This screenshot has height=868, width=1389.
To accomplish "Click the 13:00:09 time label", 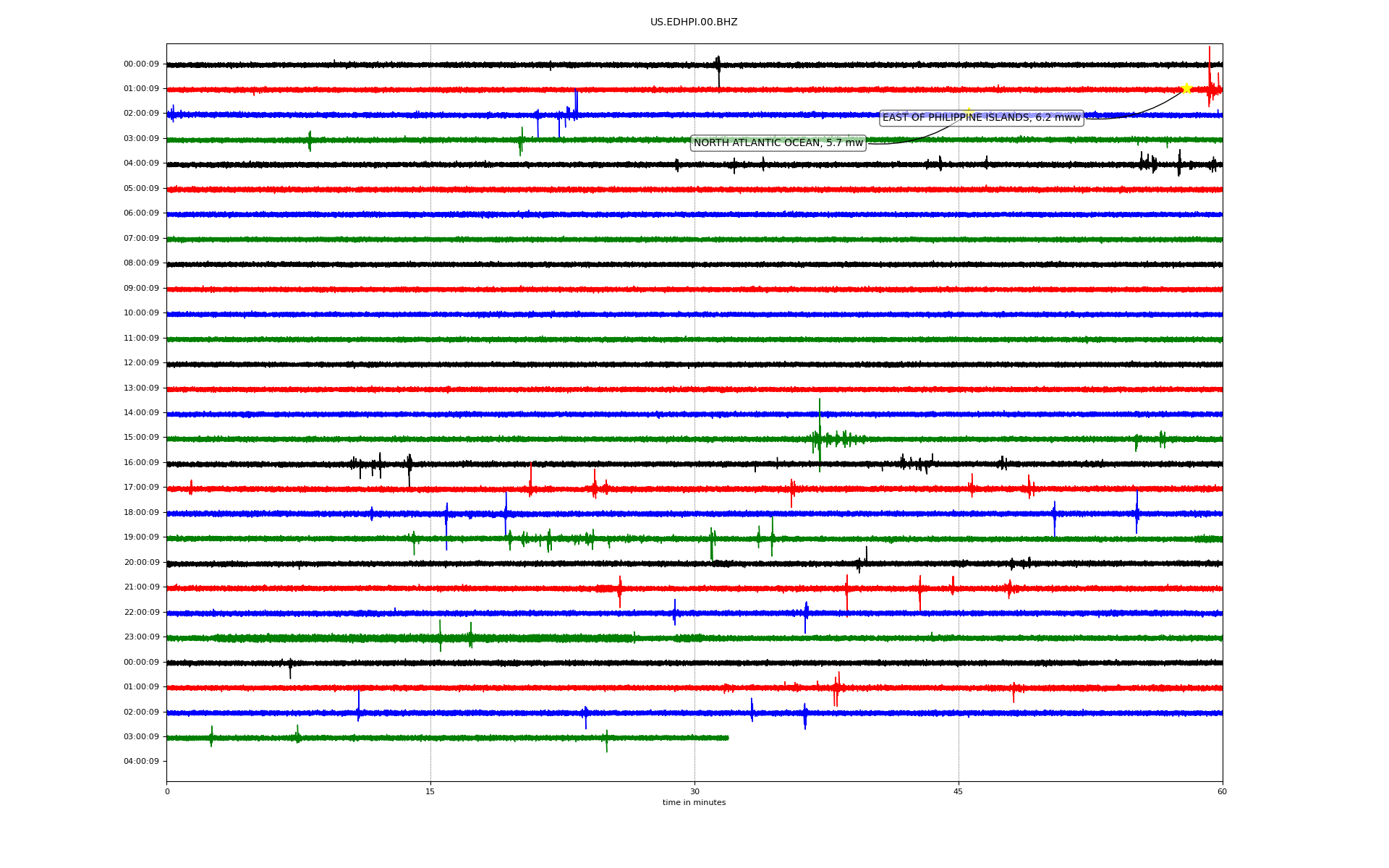I will [141, 388].
